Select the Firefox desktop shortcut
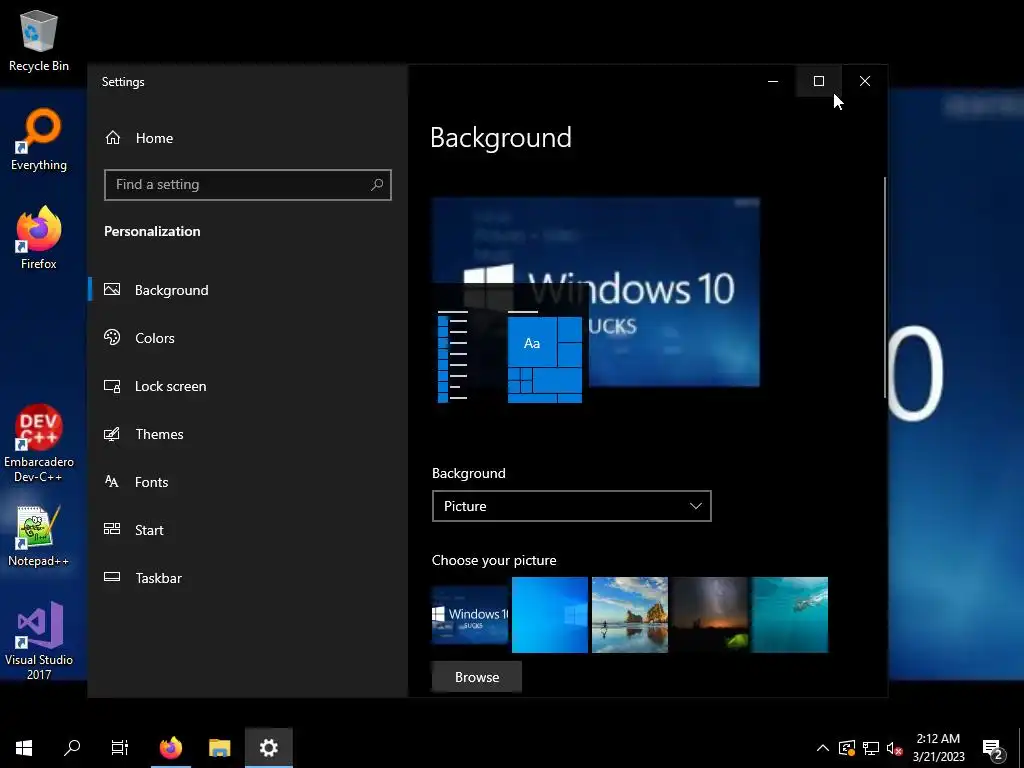The height and width of the screenshot is (768, 1024). (x=39, y=238)
